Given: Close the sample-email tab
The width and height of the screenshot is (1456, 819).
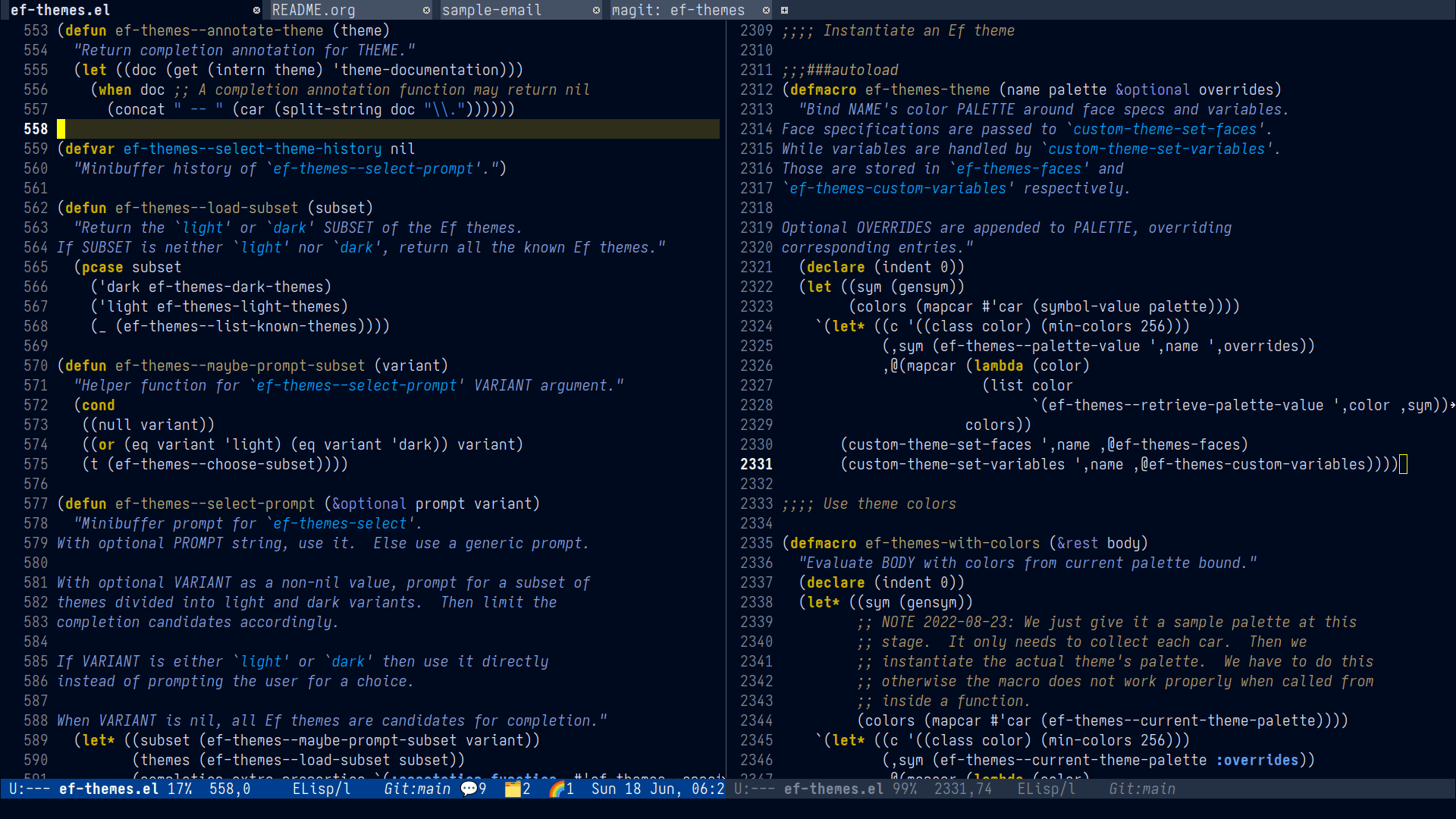Looking at the screenshot, I should (596, 10).
